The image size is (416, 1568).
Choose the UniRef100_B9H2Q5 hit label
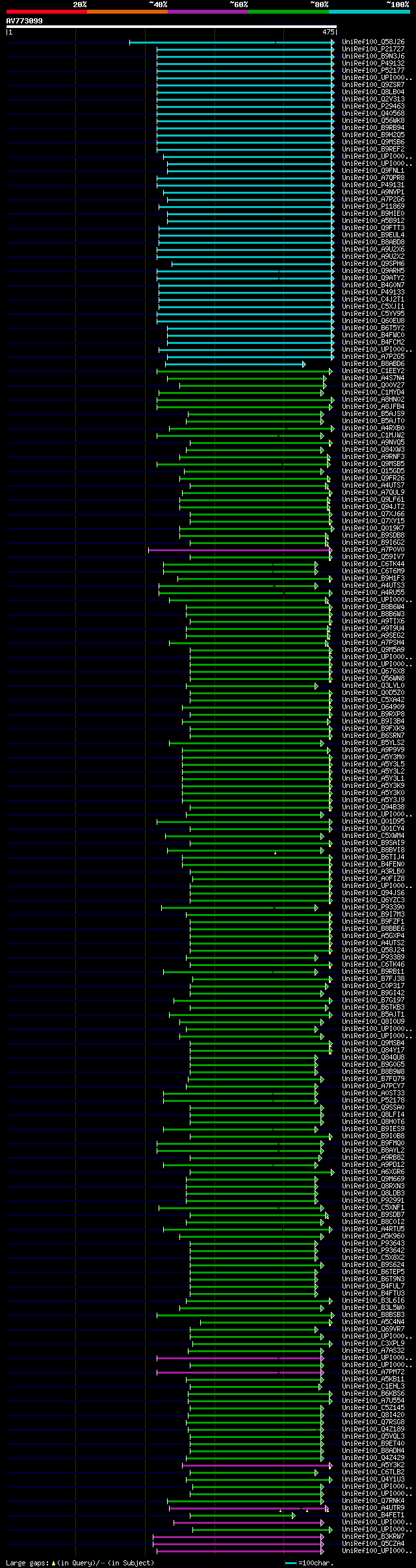[x=373, y=135]
